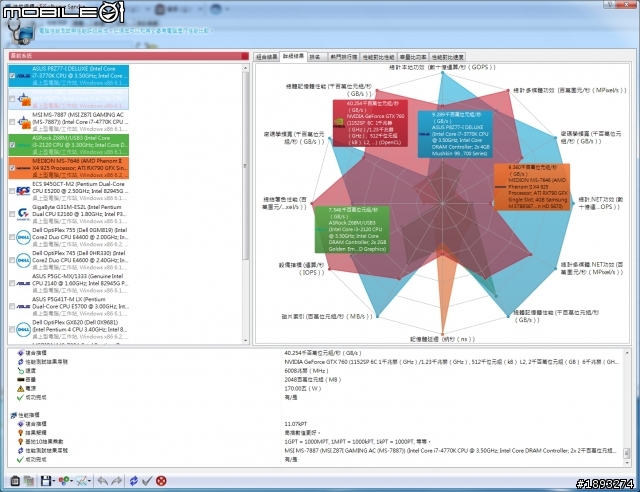
Task: Click the colored balls options icon
Action: tap(63, 481)
